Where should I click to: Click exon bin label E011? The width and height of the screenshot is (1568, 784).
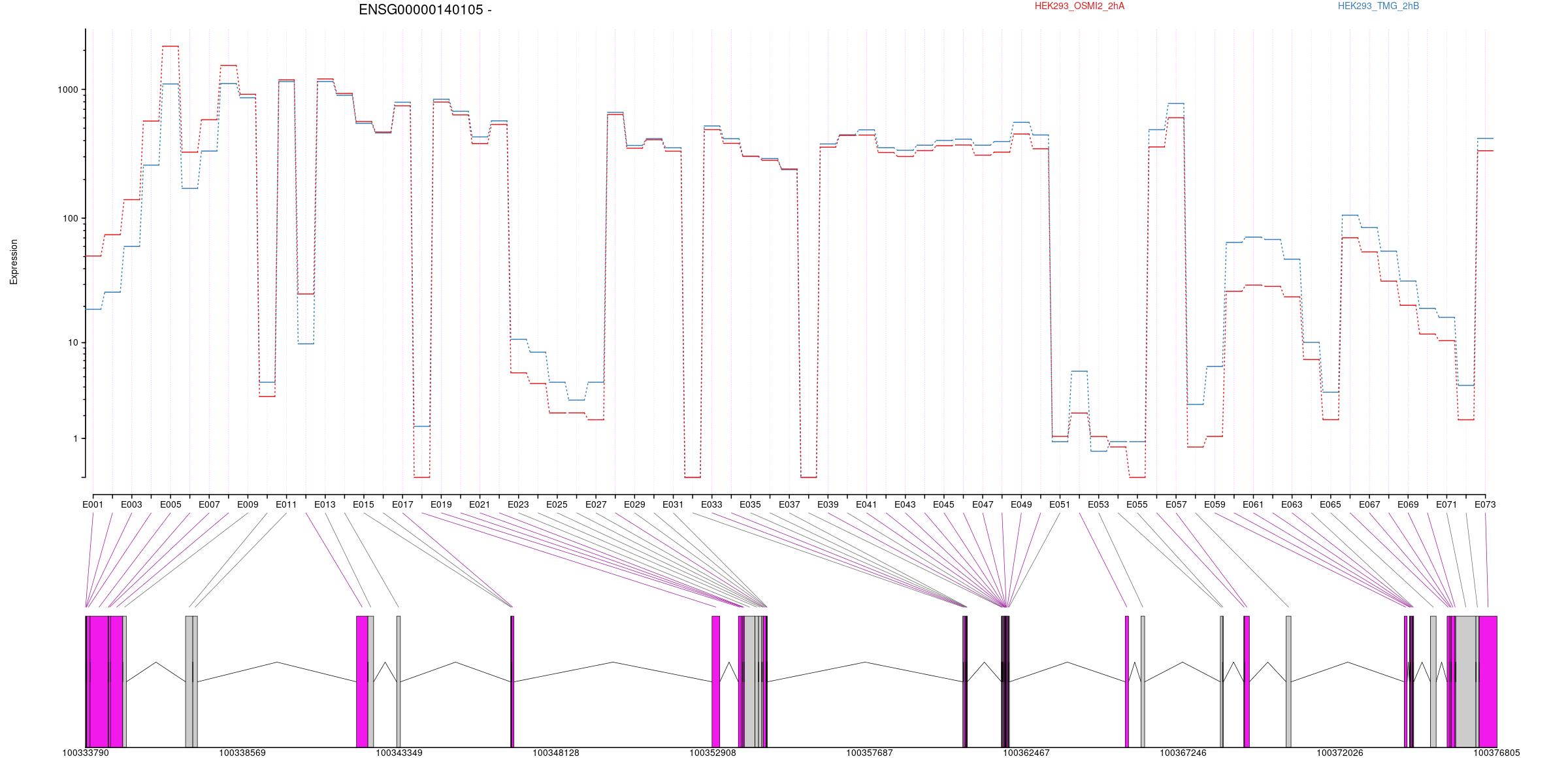pyautogui.click(x=286, y=504)
